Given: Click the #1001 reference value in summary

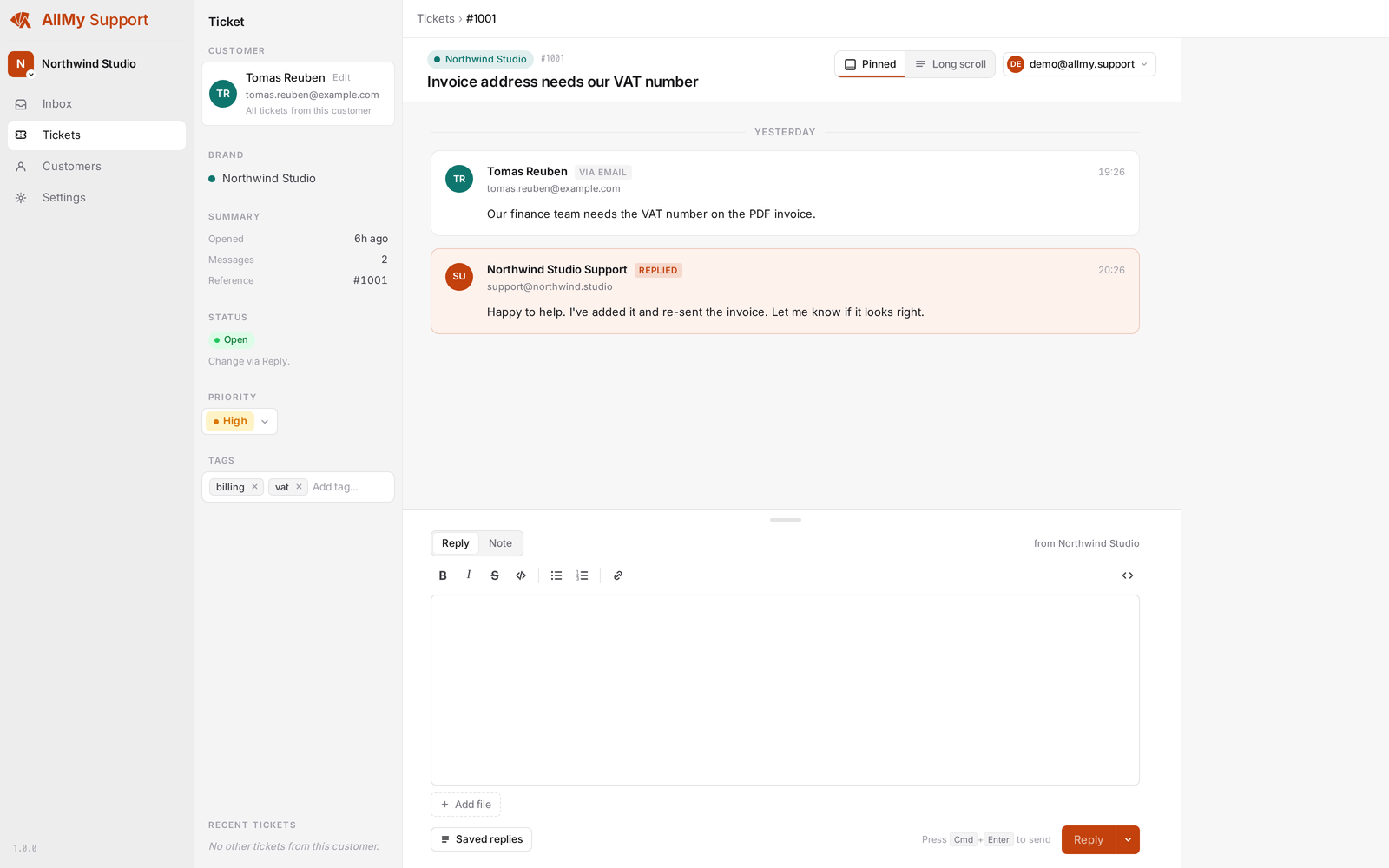Looking at the screenshot, I should click(x=371, y=280).
